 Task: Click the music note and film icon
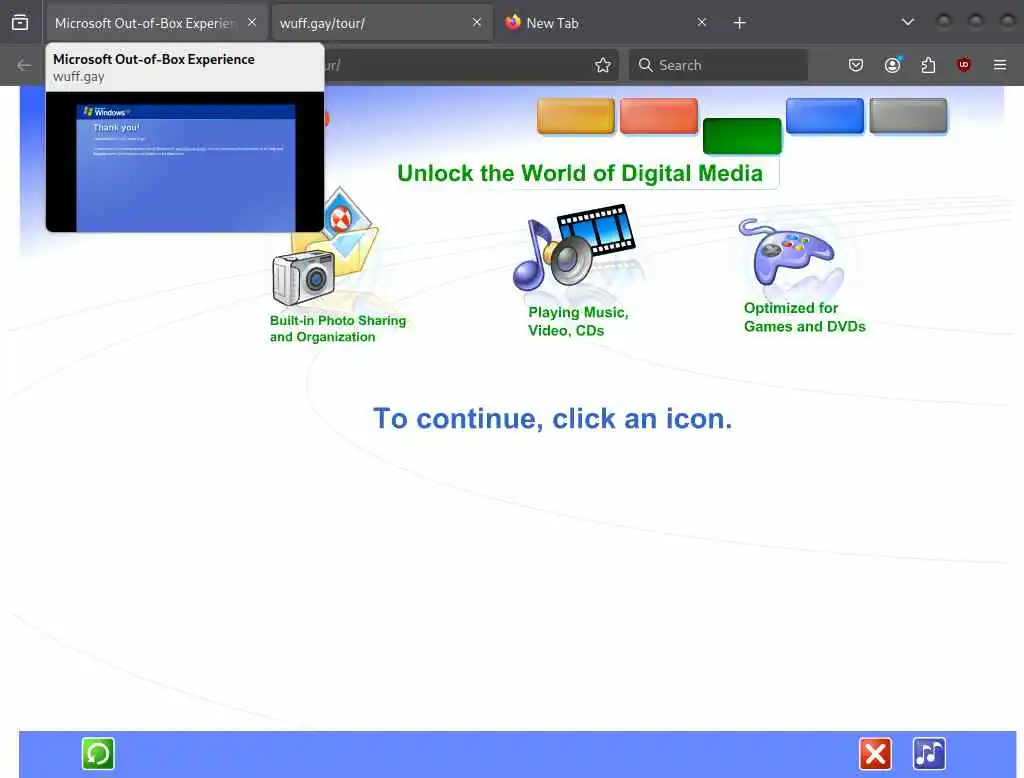click(x=573, y=247)
